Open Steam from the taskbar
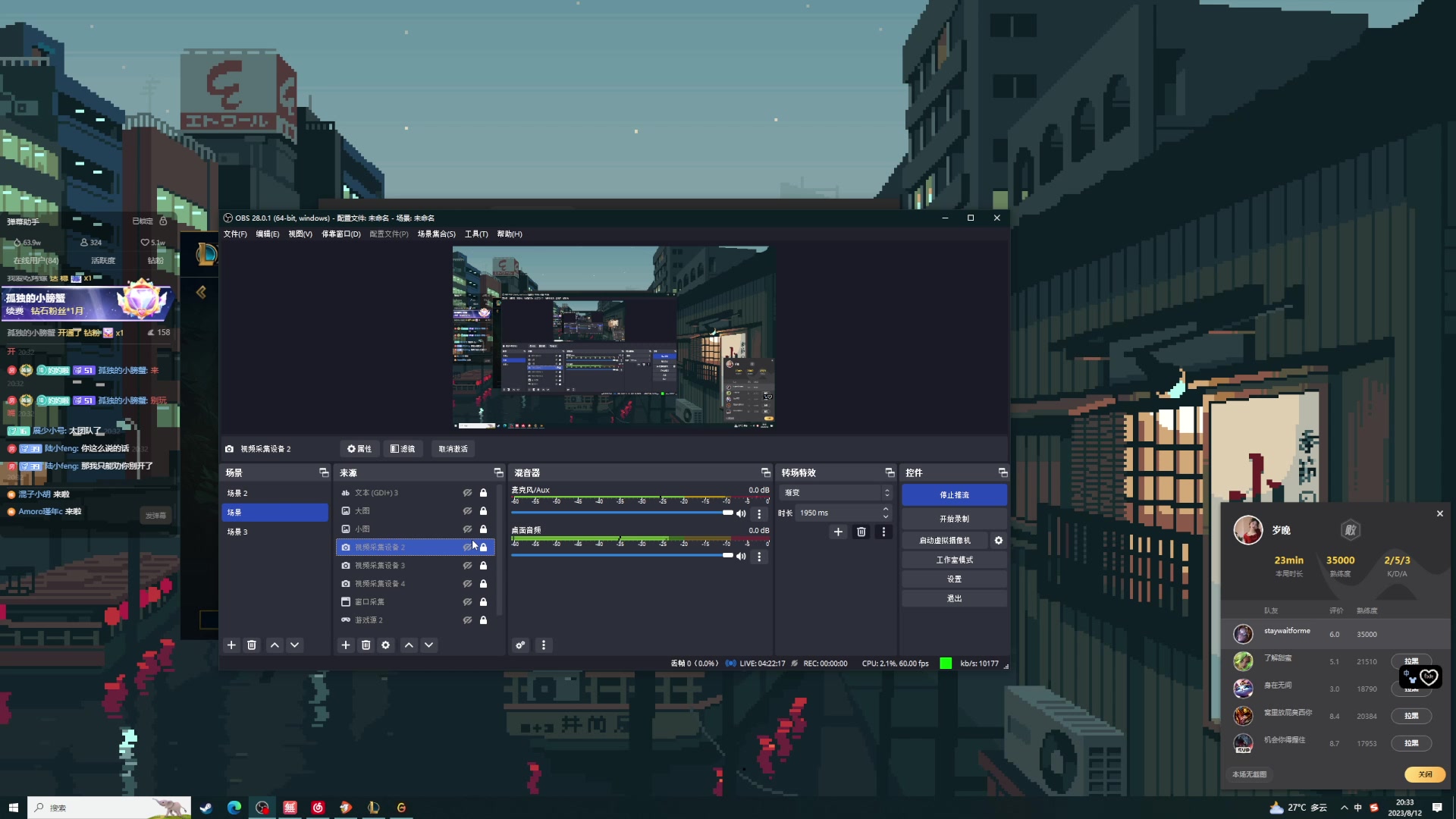 click(206, 808)
